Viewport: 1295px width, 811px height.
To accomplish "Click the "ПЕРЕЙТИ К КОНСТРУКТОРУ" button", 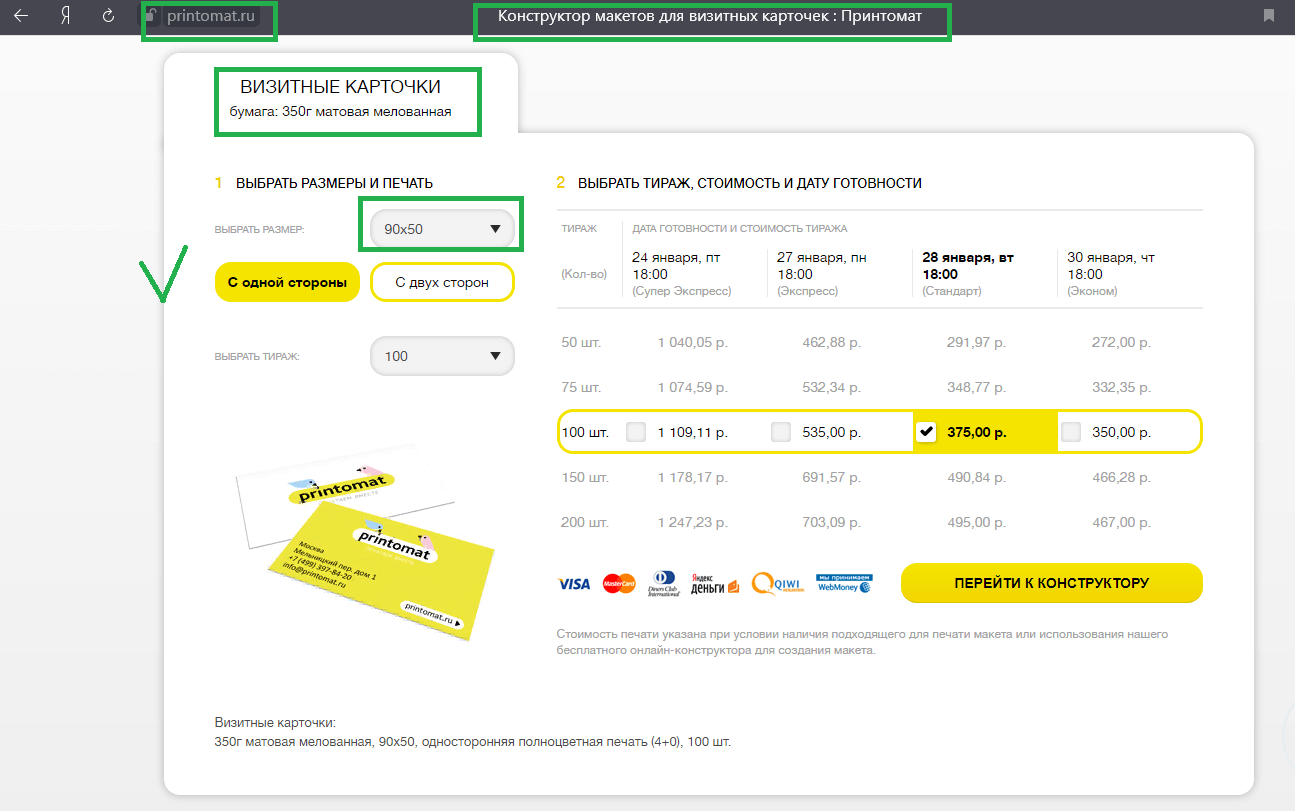I will point(1051,583).
